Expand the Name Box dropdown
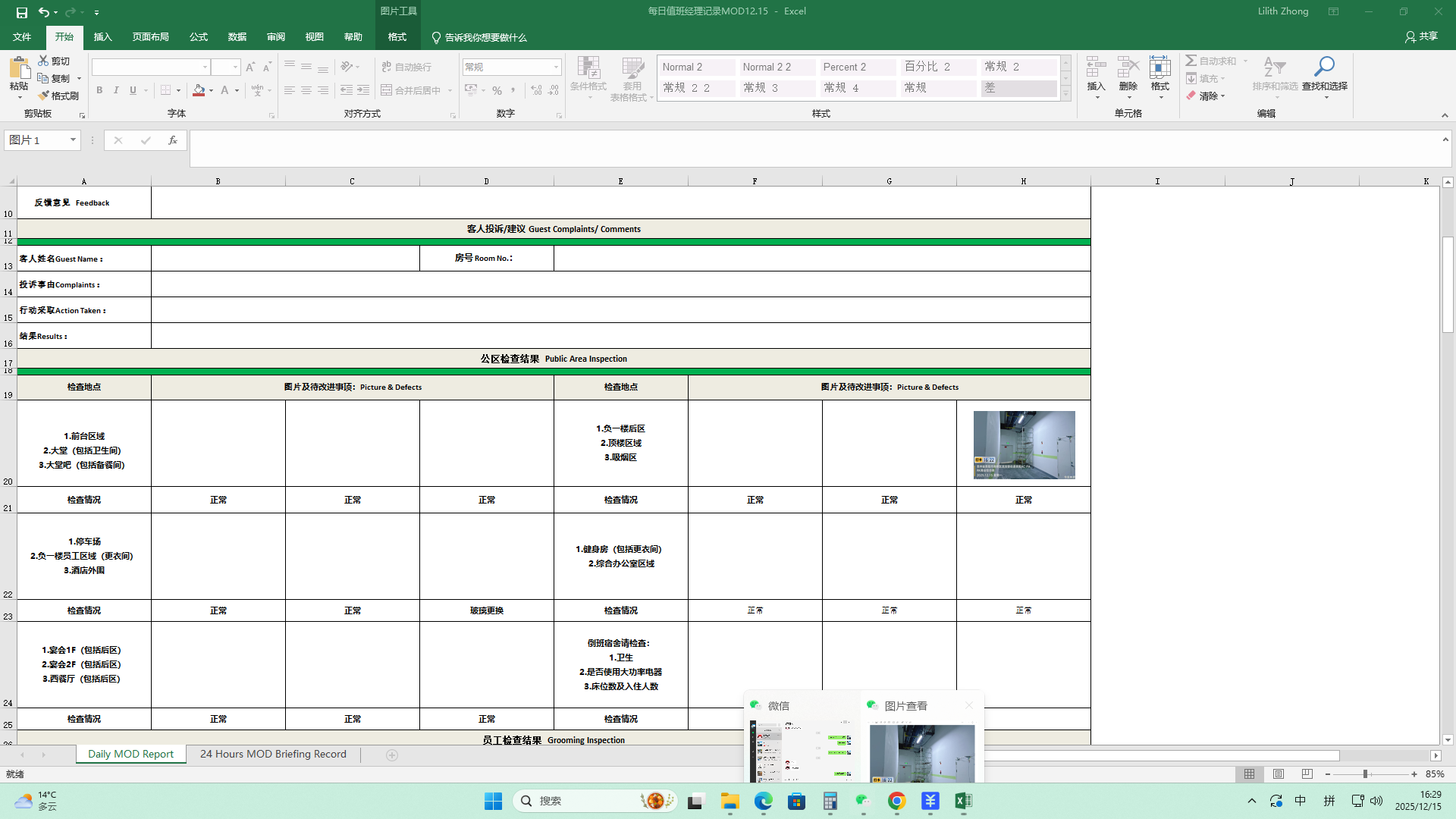 click(73, 140)
